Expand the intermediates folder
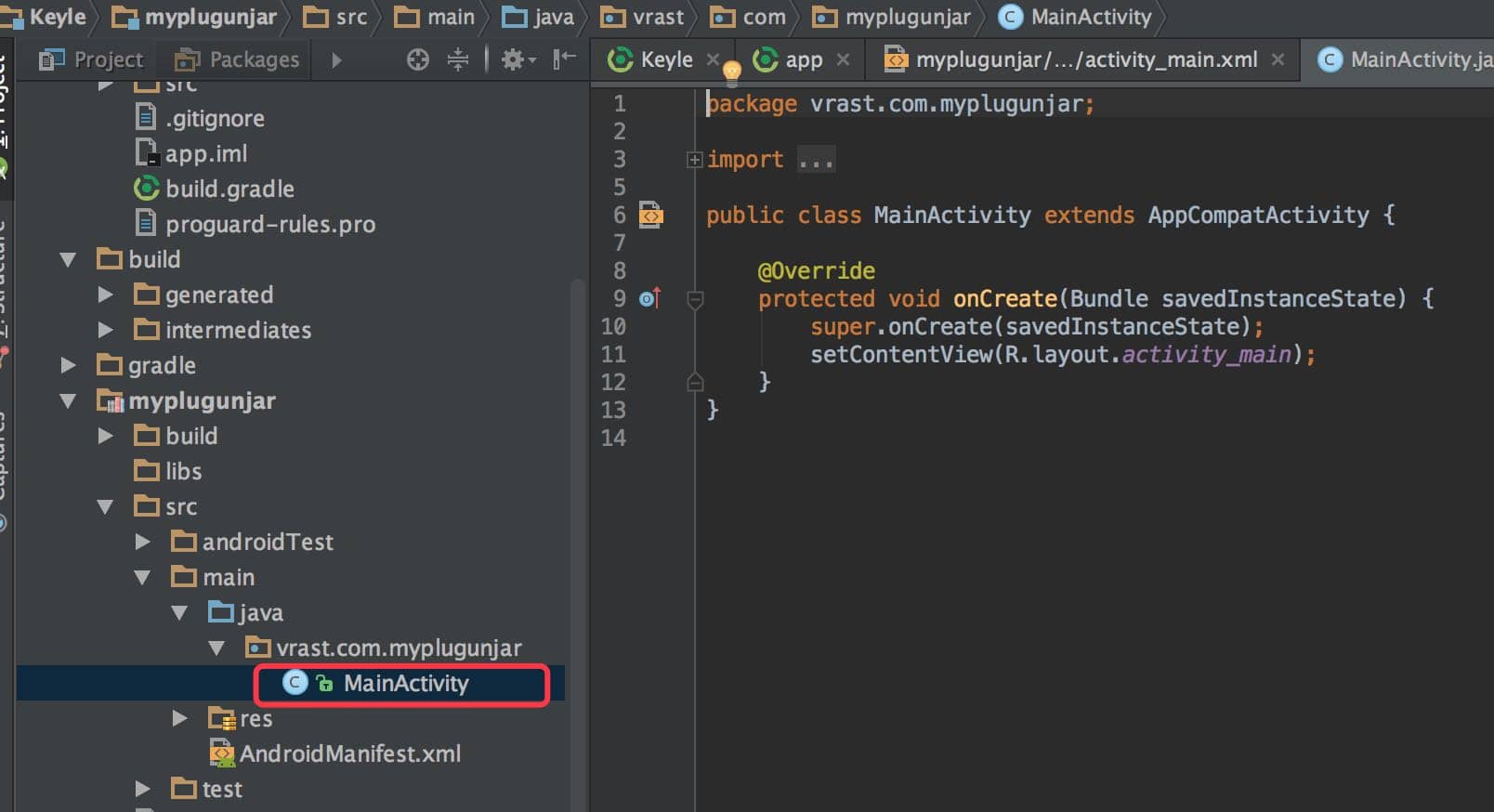 pos(105,330)
